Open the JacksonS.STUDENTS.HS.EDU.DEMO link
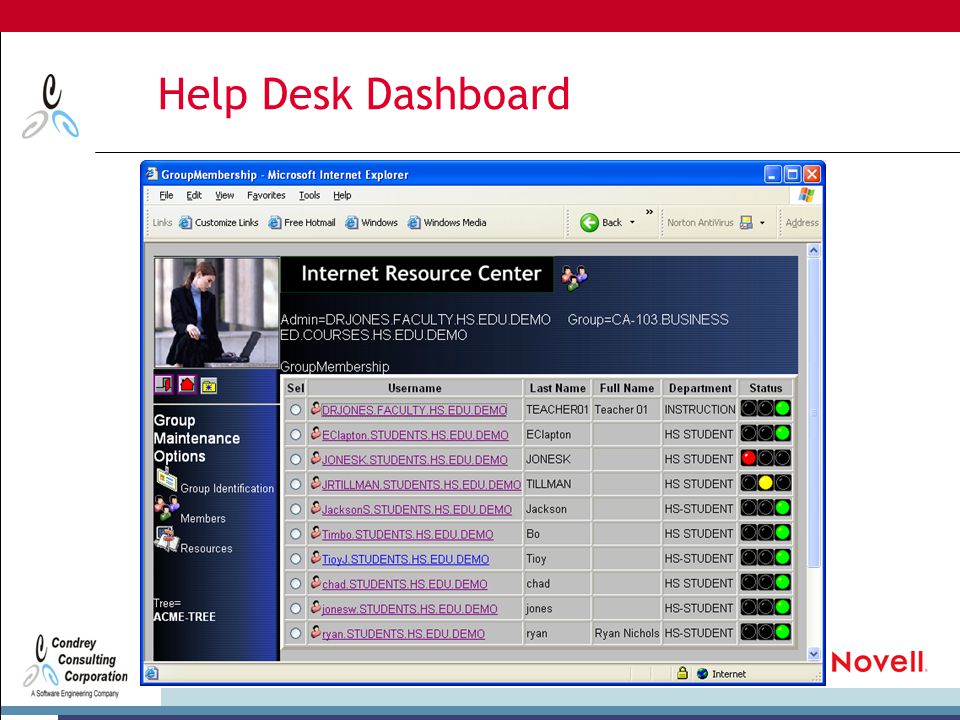This screenshot has height=720, width=960. tap(417, 509)
